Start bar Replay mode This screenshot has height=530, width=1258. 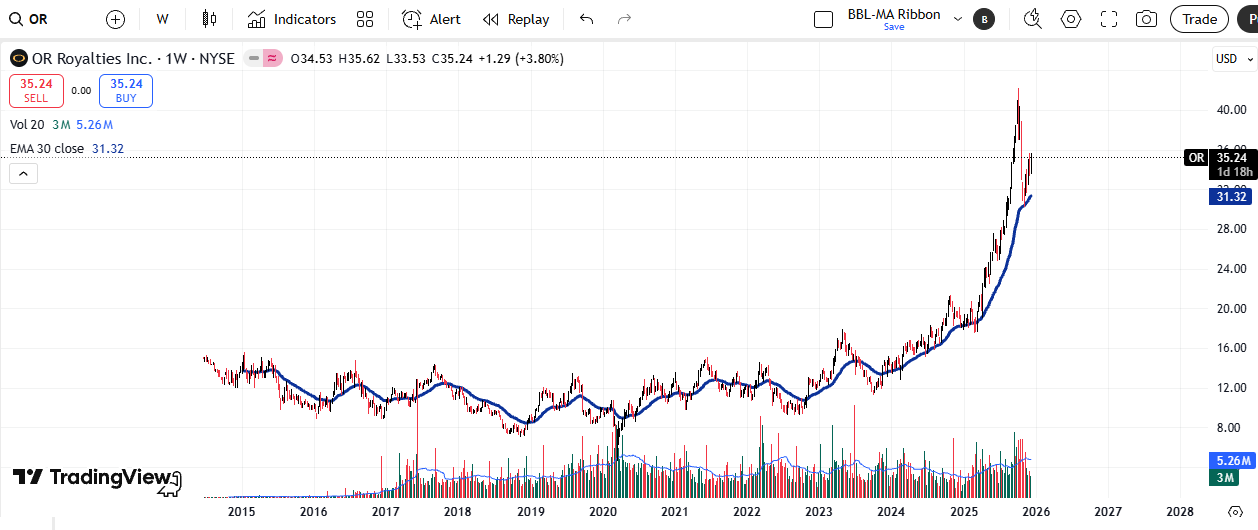(x=516, y=19)
